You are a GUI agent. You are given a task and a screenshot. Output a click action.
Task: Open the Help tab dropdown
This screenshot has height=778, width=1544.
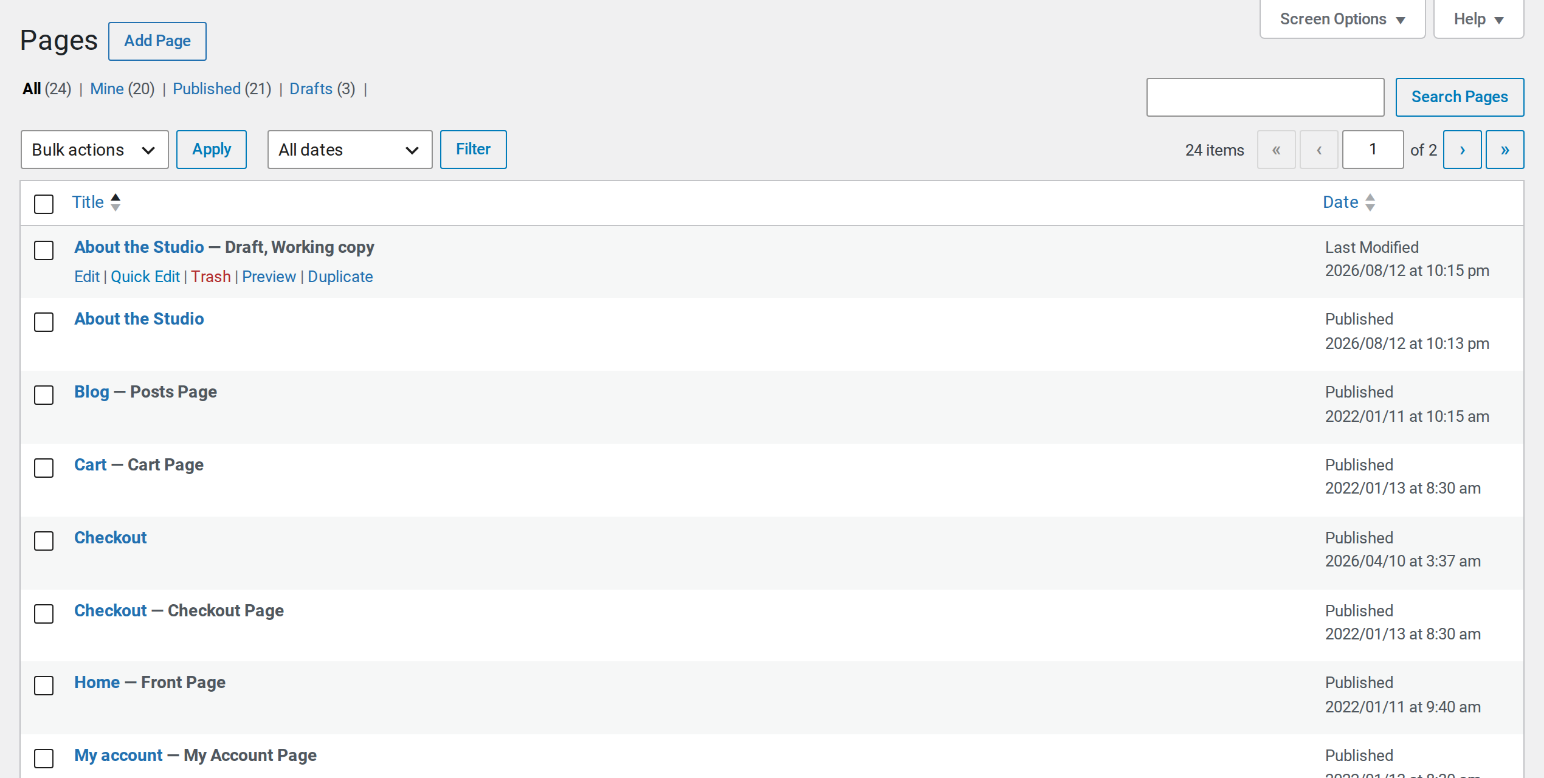pyautogui.click(x=1479, y=19)
